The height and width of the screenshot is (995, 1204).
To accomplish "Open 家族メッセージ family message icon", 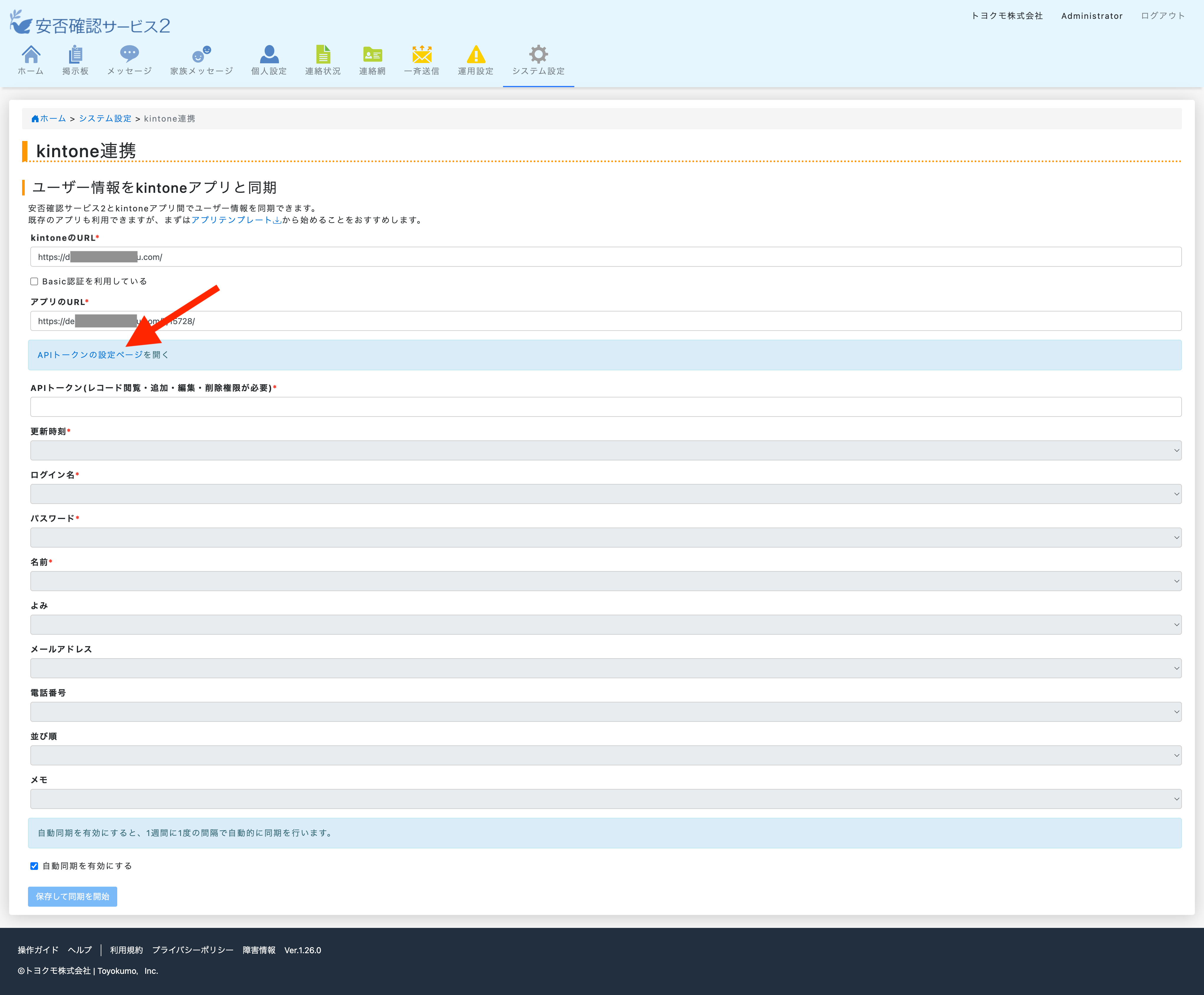I will tap(201, 55).
